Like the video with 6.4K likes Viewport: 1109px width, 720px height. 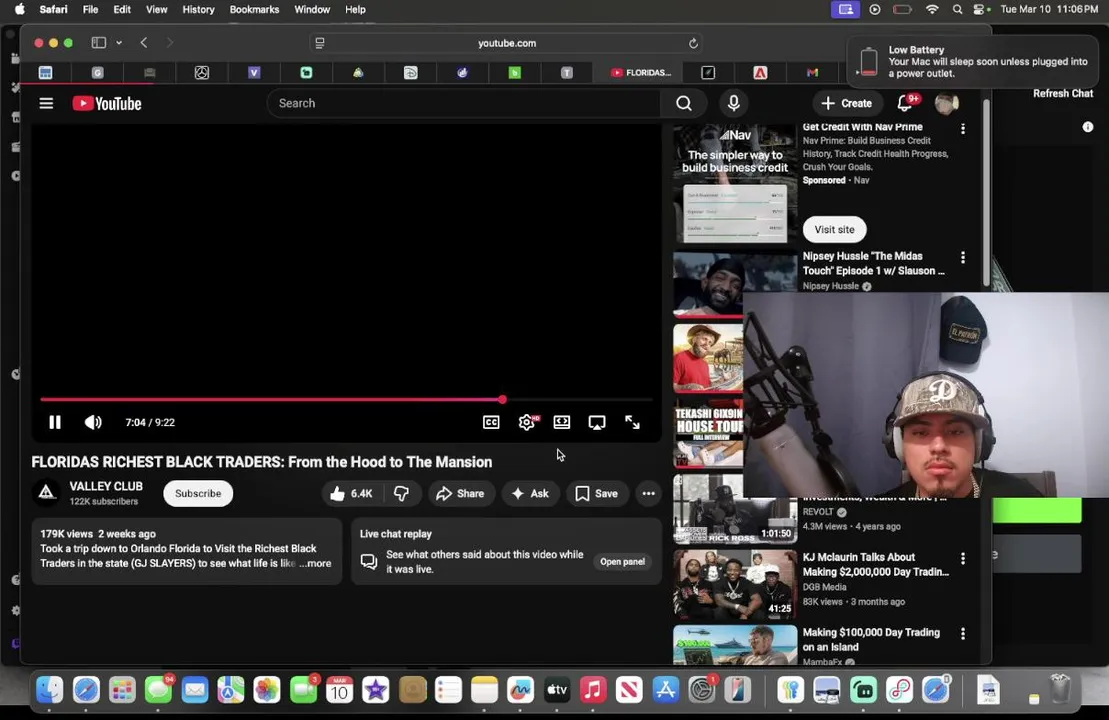click(x=352, y=494)
